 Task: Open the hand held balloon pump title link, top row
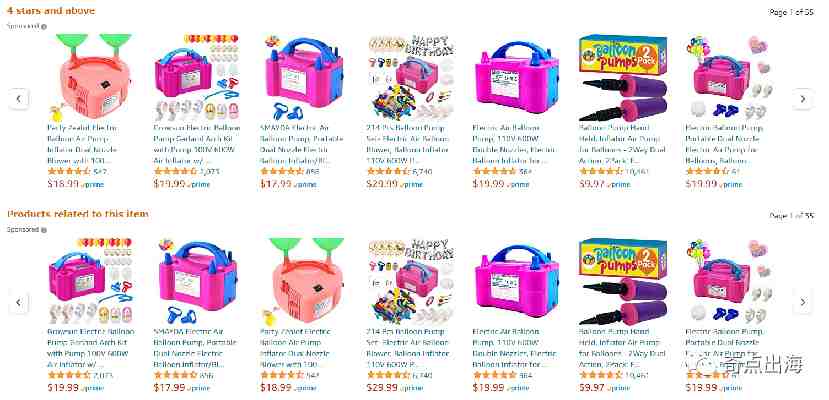point(621,144)
